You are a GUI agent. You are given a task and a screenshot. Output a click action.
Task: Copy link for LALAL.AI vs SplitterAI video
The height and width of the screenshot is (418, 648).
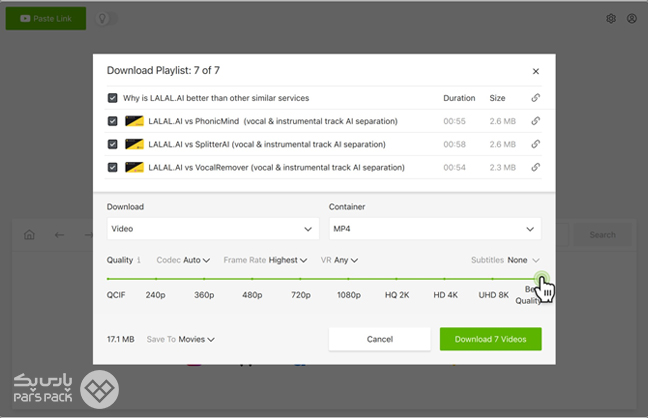(x=536, y=144)
